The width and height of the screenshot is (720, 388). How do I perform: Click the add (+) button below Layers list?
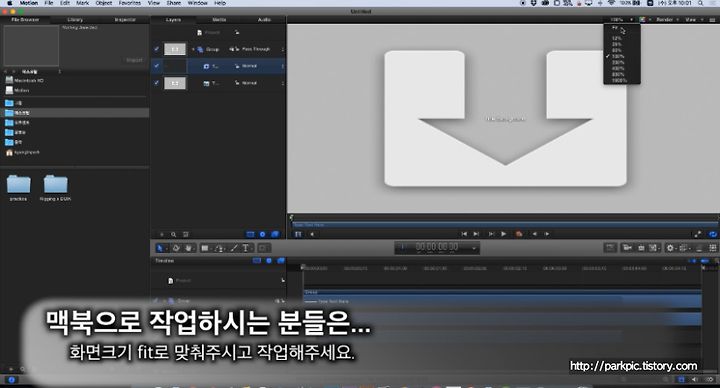(x=161, y=234)
